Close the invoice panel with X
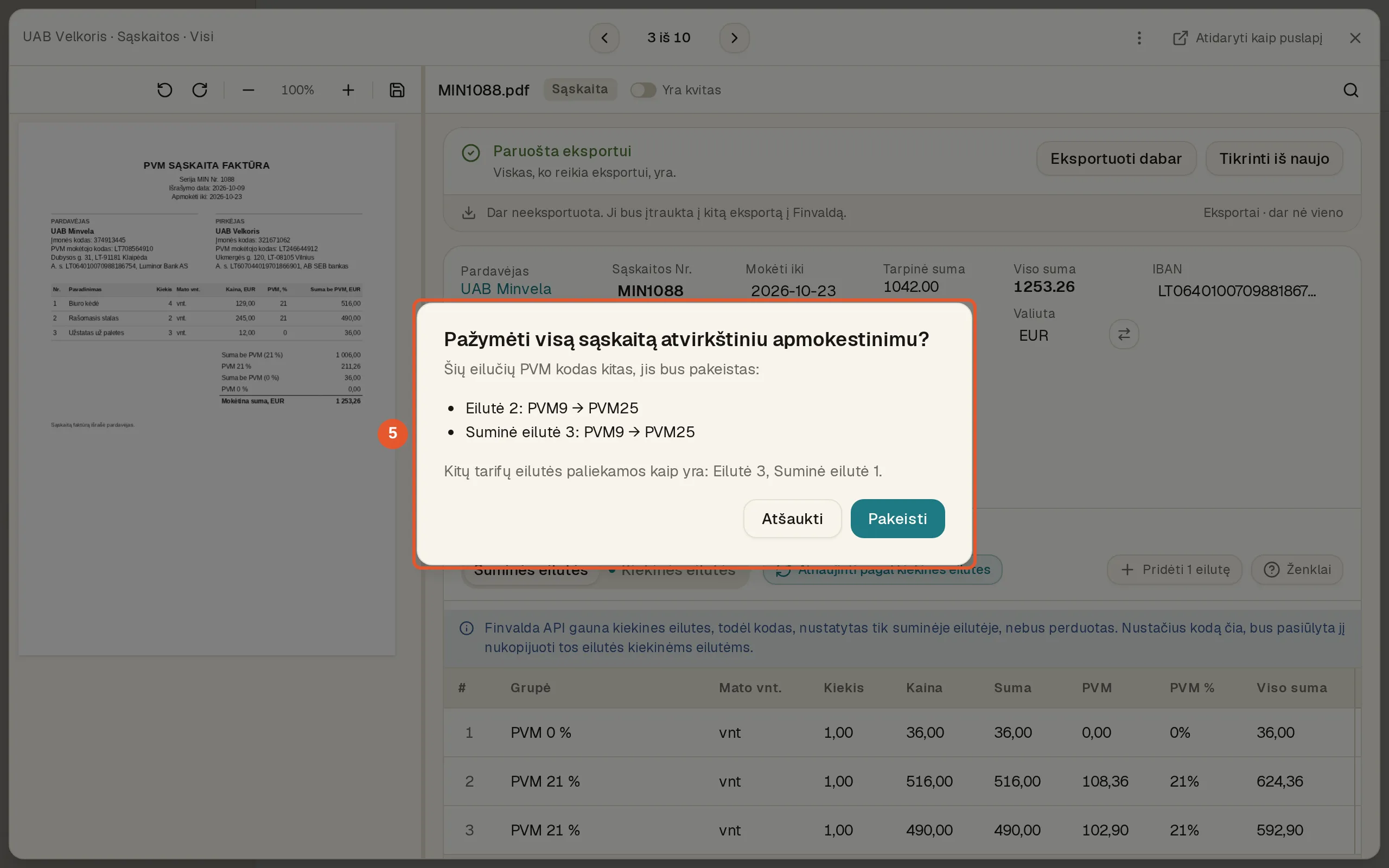1389x868 pixels. [1355, 38]
